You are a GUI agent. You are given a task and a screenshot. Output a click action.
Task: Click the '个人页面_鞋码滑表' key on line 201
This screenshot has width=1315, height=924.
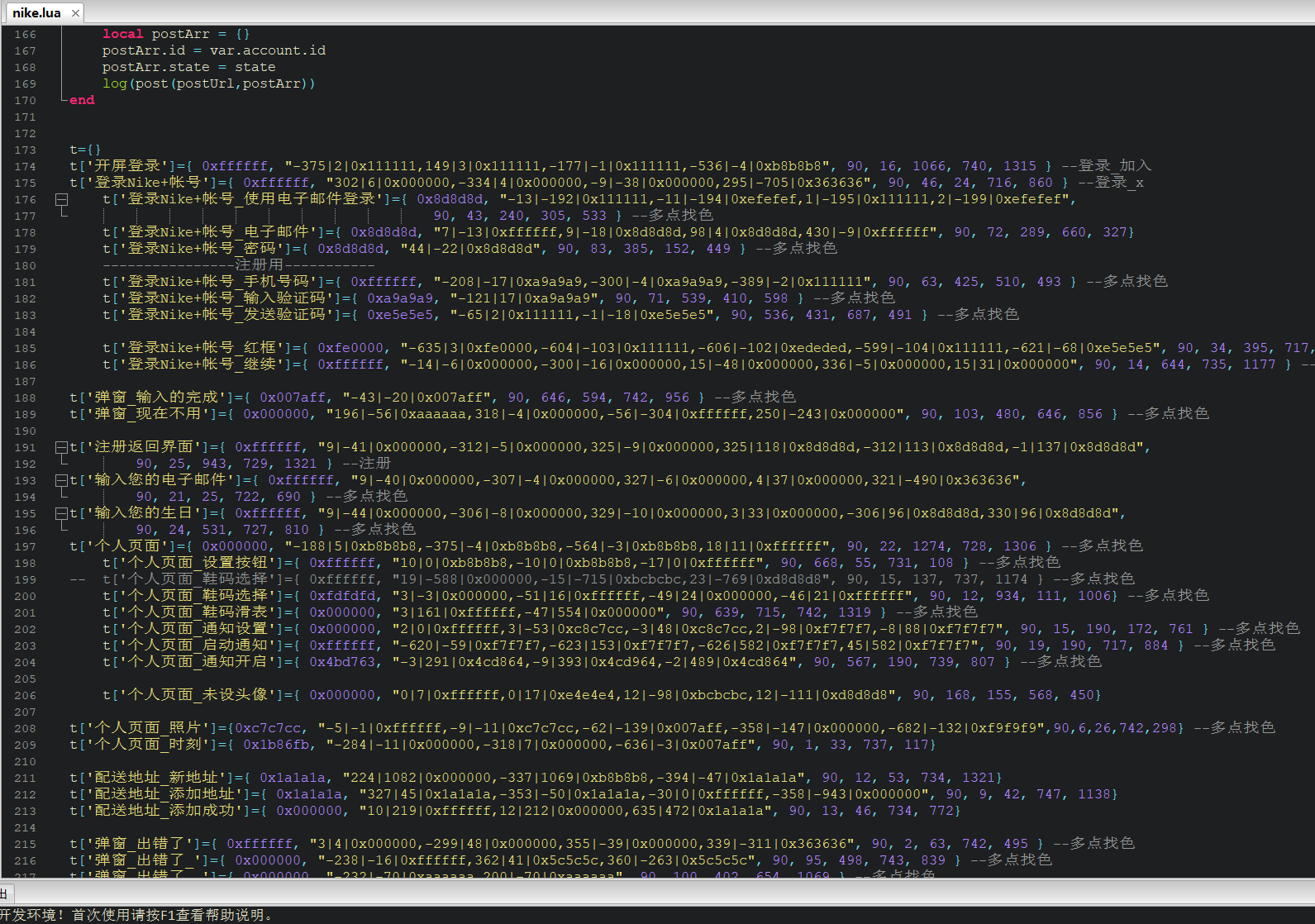pos(198,612)
